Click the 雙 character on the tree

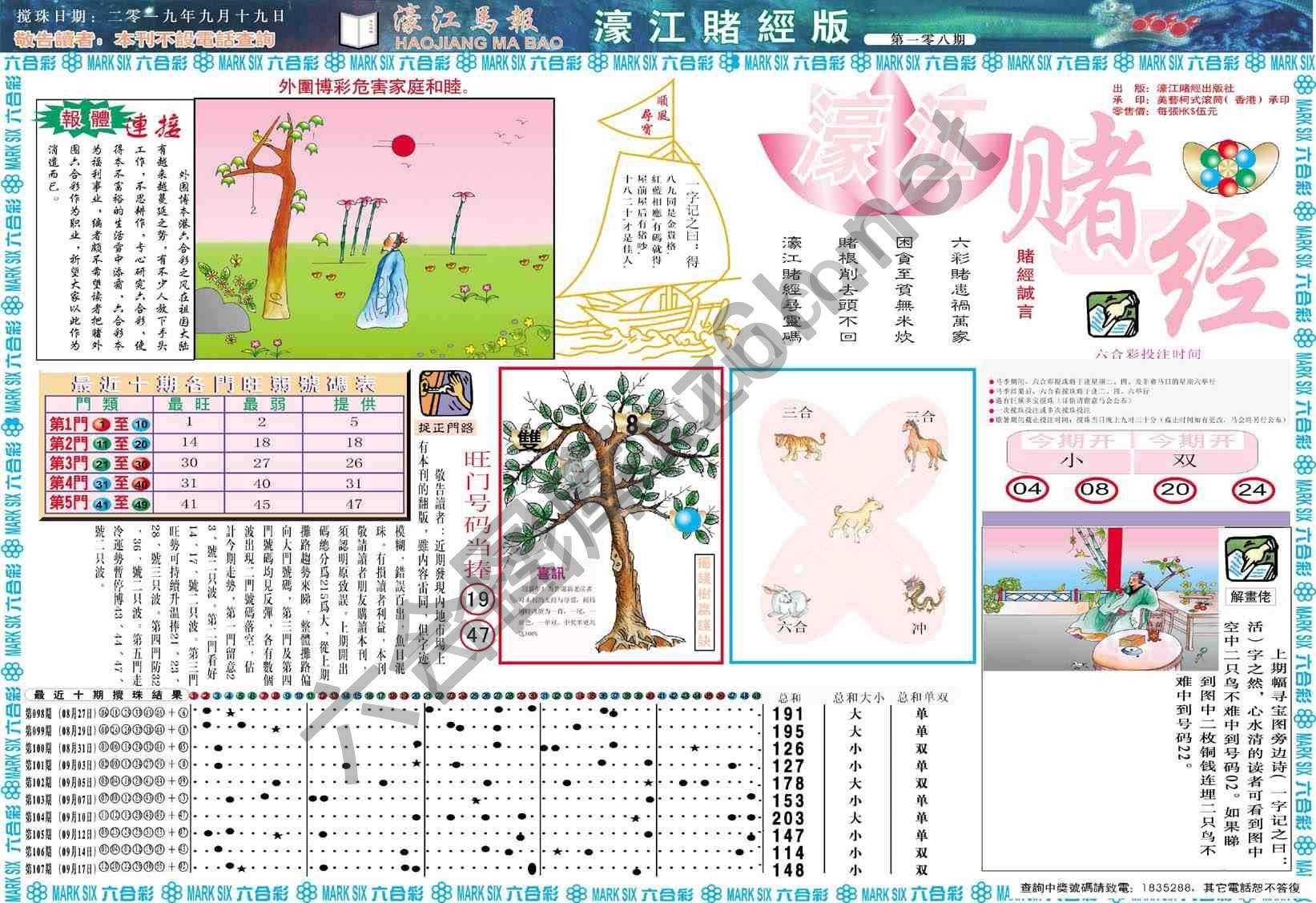pyautogui.click(x=530, y=437)
